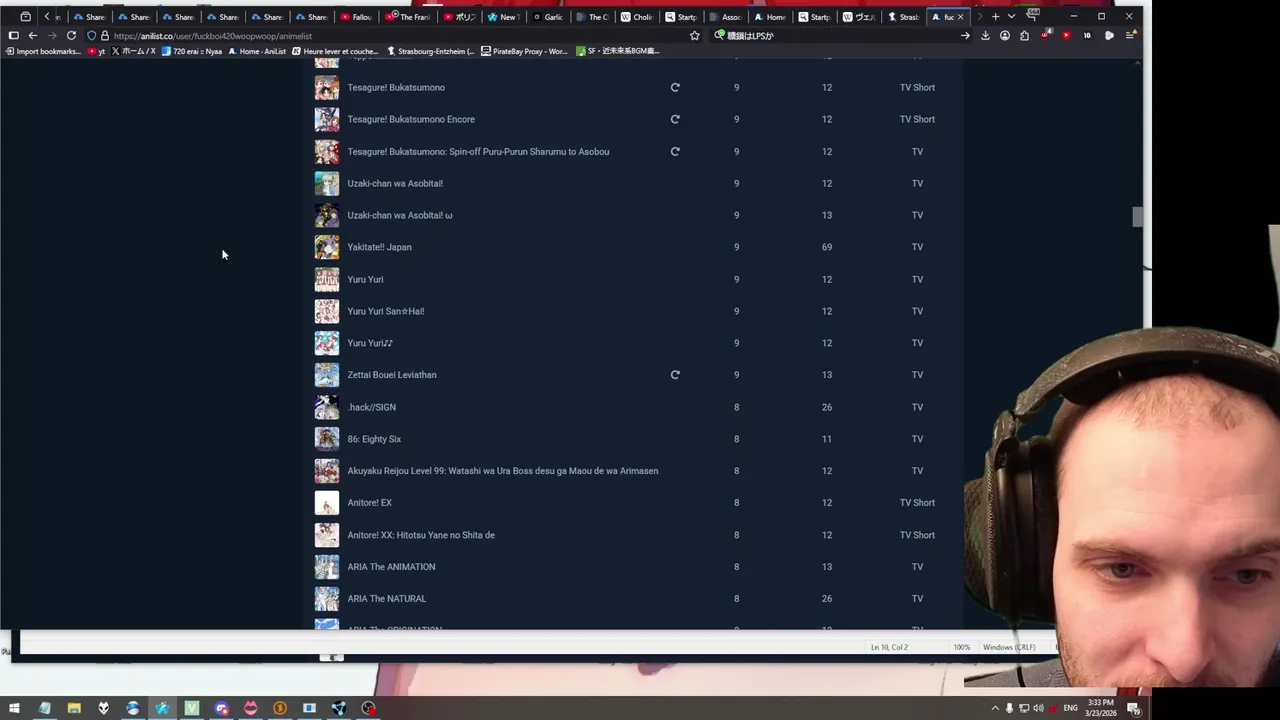Open File Explorer from the taskbar
Viewport: 1280px width, 720px height.
click(x=74, y=708)
